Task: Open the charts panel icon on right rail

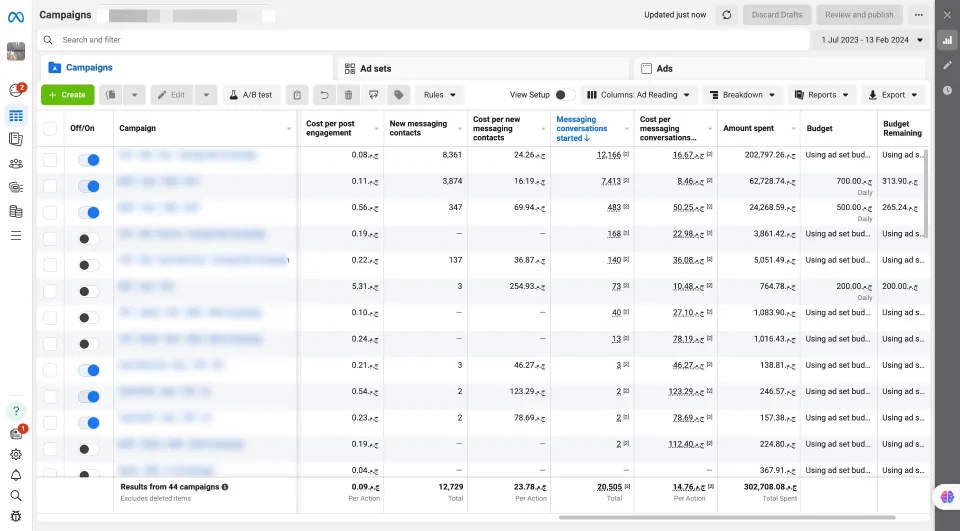Action: [947, 40]
